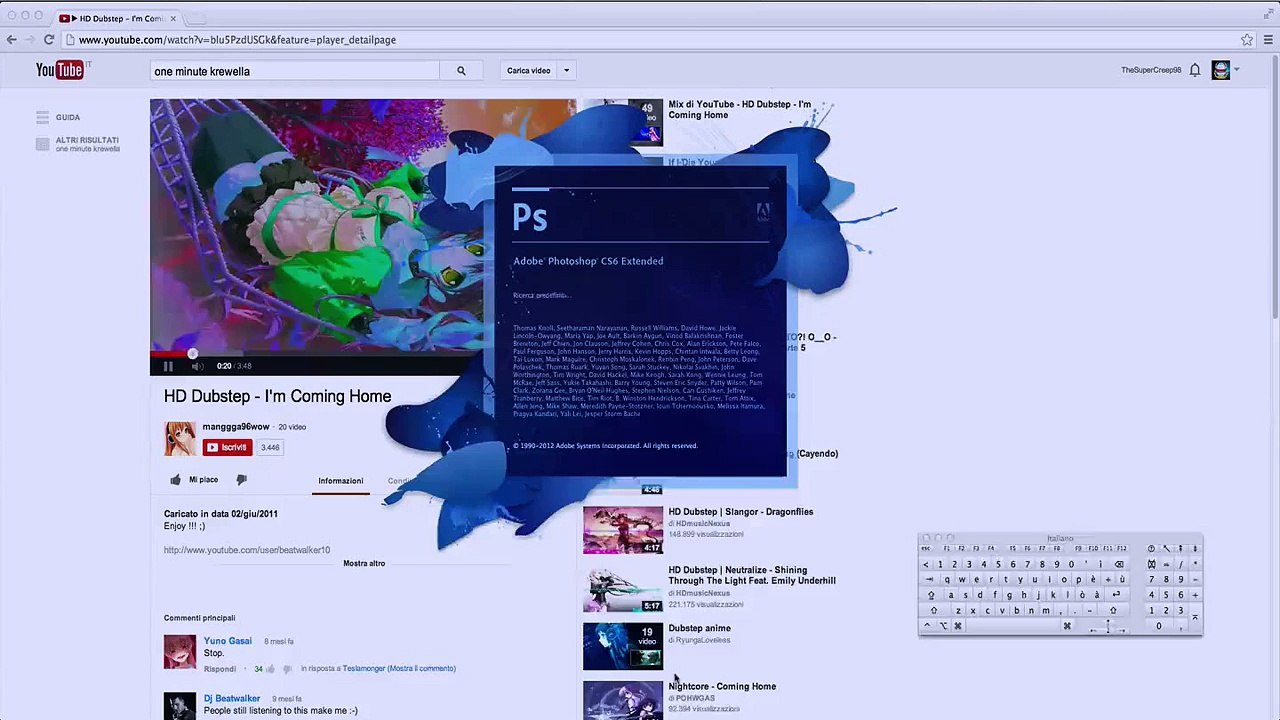
Task: Open the Teslamonger (Mostra il commento) link
Action: pyautogui.click(x=399, y=669)
